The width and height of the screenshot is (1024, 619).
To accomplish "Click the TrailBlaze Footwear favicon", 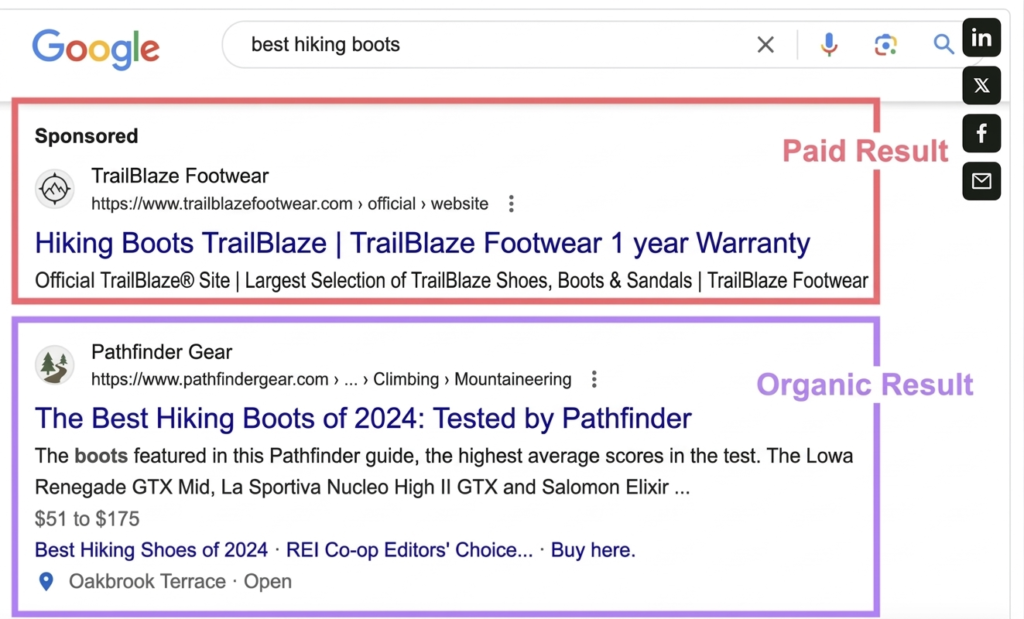I will (54, 189).
